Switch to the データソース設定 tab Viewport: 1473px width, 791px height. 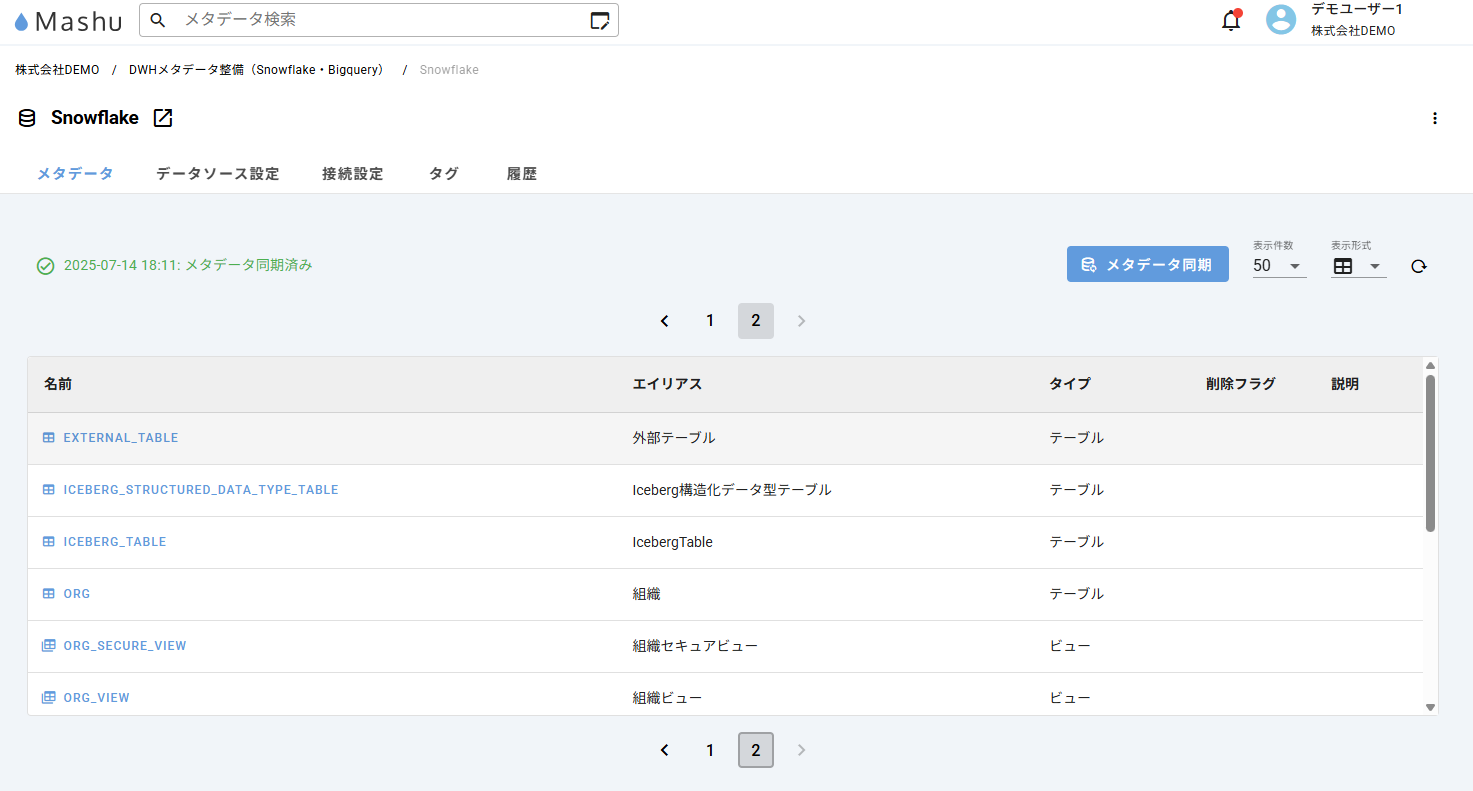tap(217, 174)
